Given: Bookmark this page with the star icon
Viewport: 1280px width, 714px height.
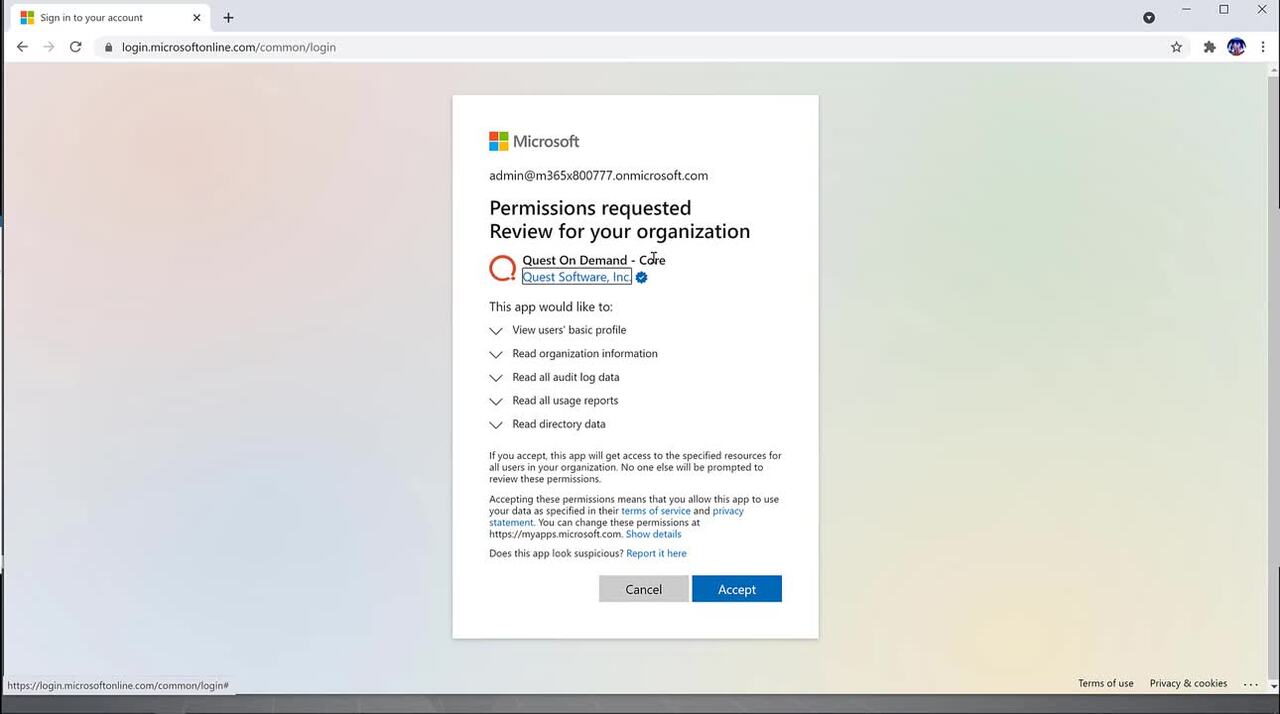Looking at the screenshot, I should [1176, 47].
